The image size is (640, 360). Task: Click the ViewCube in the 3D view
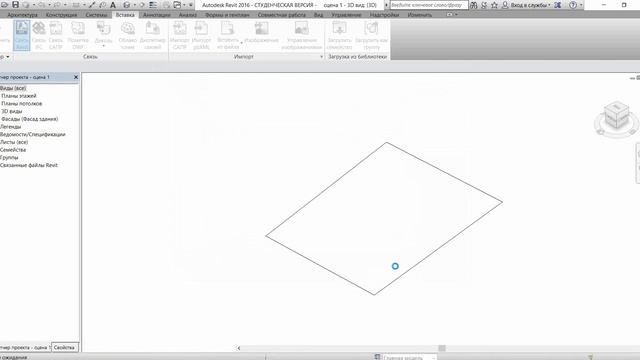pos(616,116)
